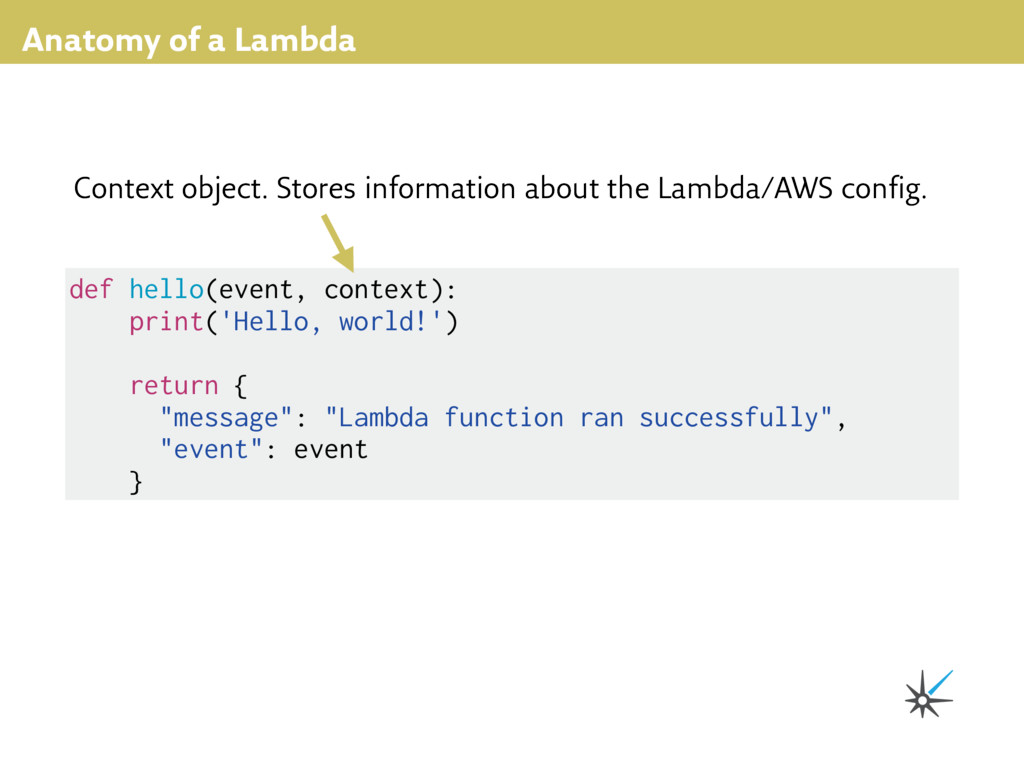Screen dimensions: 1024x768
Task: Click the "return" keyword
Action: tap(174, 385)
